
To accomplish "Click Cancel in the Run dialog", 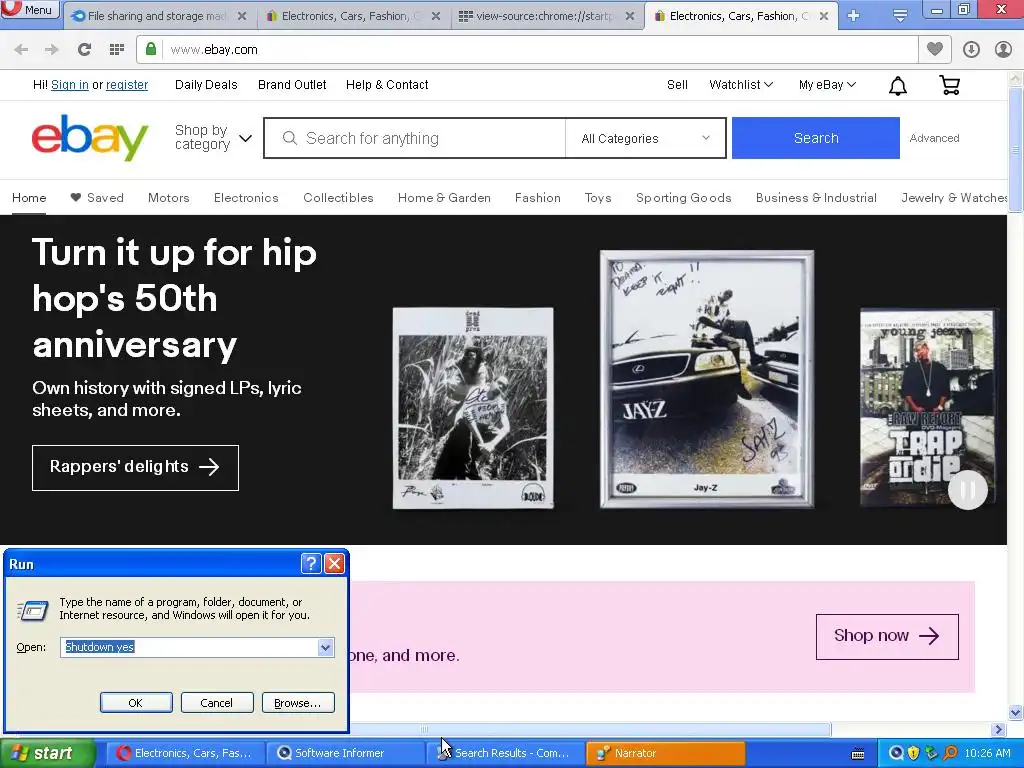I will (x=217, y=703).
